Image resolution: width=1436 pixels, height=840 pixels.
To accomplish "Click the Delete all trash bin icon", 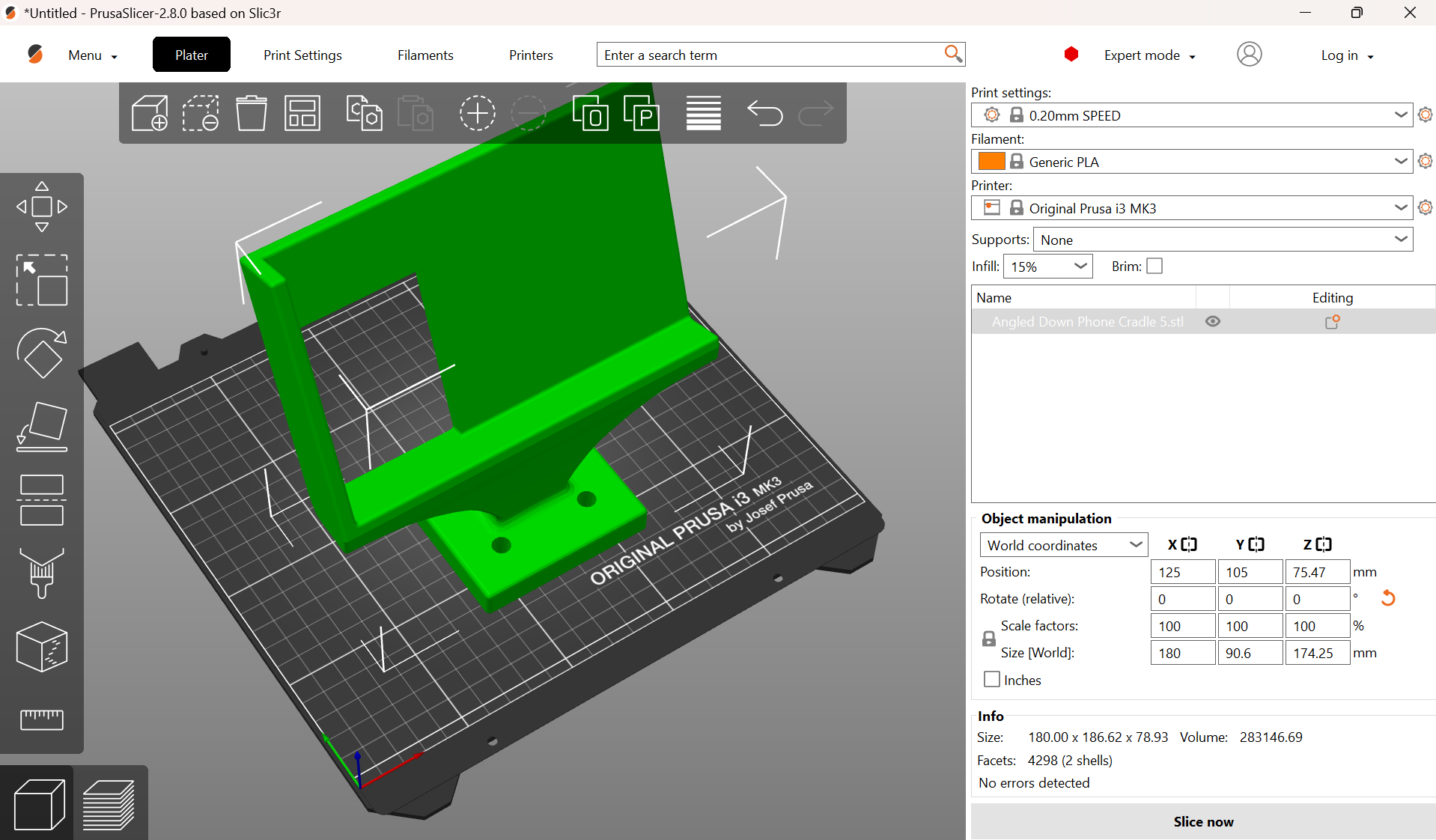I will [251, 113].
